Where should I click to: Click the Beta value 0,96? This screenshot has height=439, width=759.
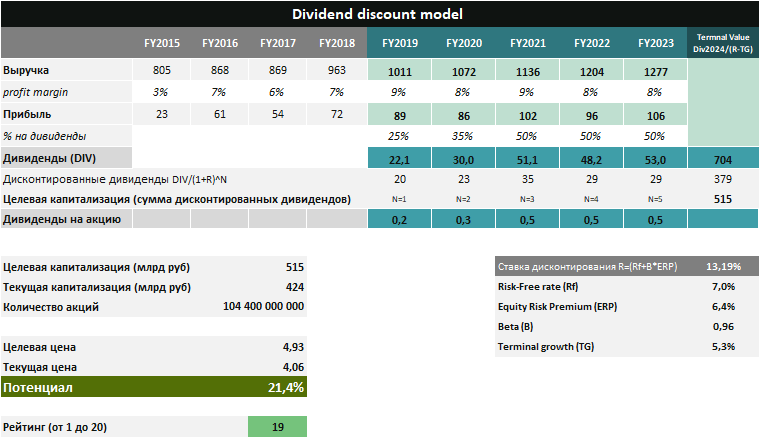tap(721, 327)
